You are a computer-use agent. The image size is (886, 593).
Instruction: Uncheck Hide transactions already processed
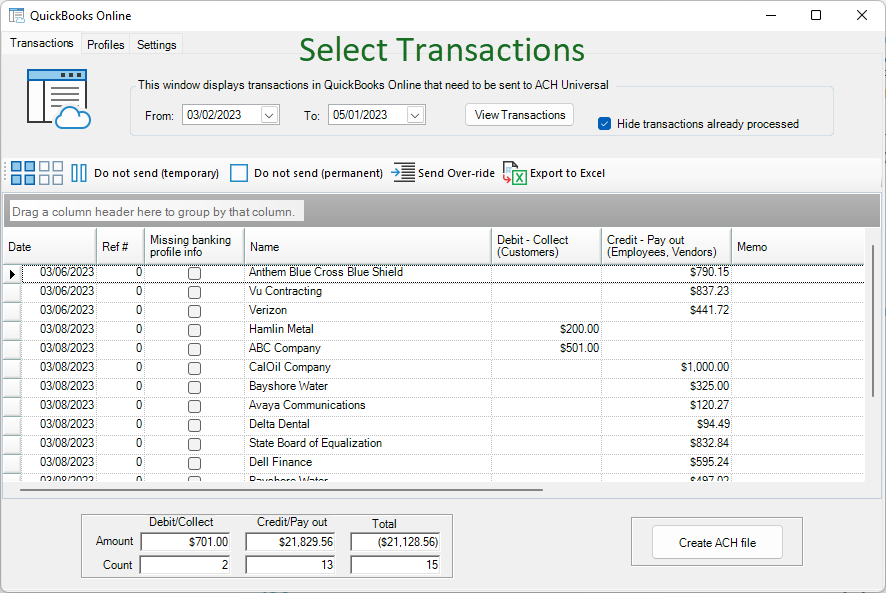(605, 124)
